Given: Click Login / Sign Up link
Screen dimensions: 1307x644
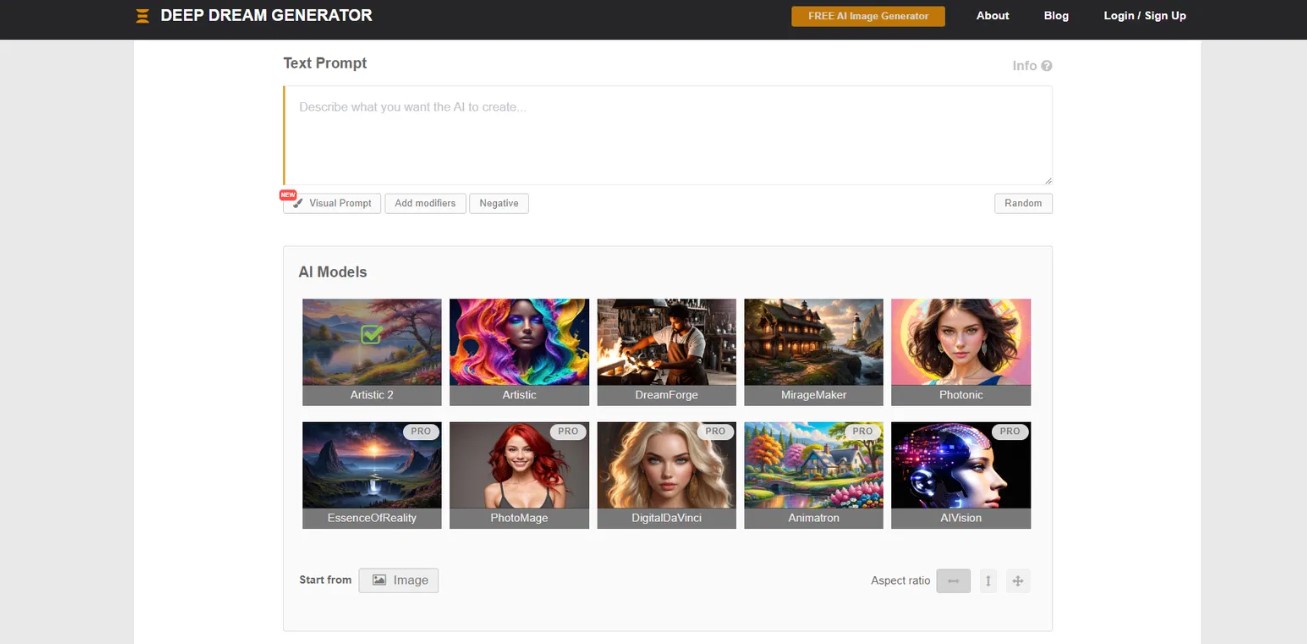Looking at the screenshot, I should (x=1144, y=16).
